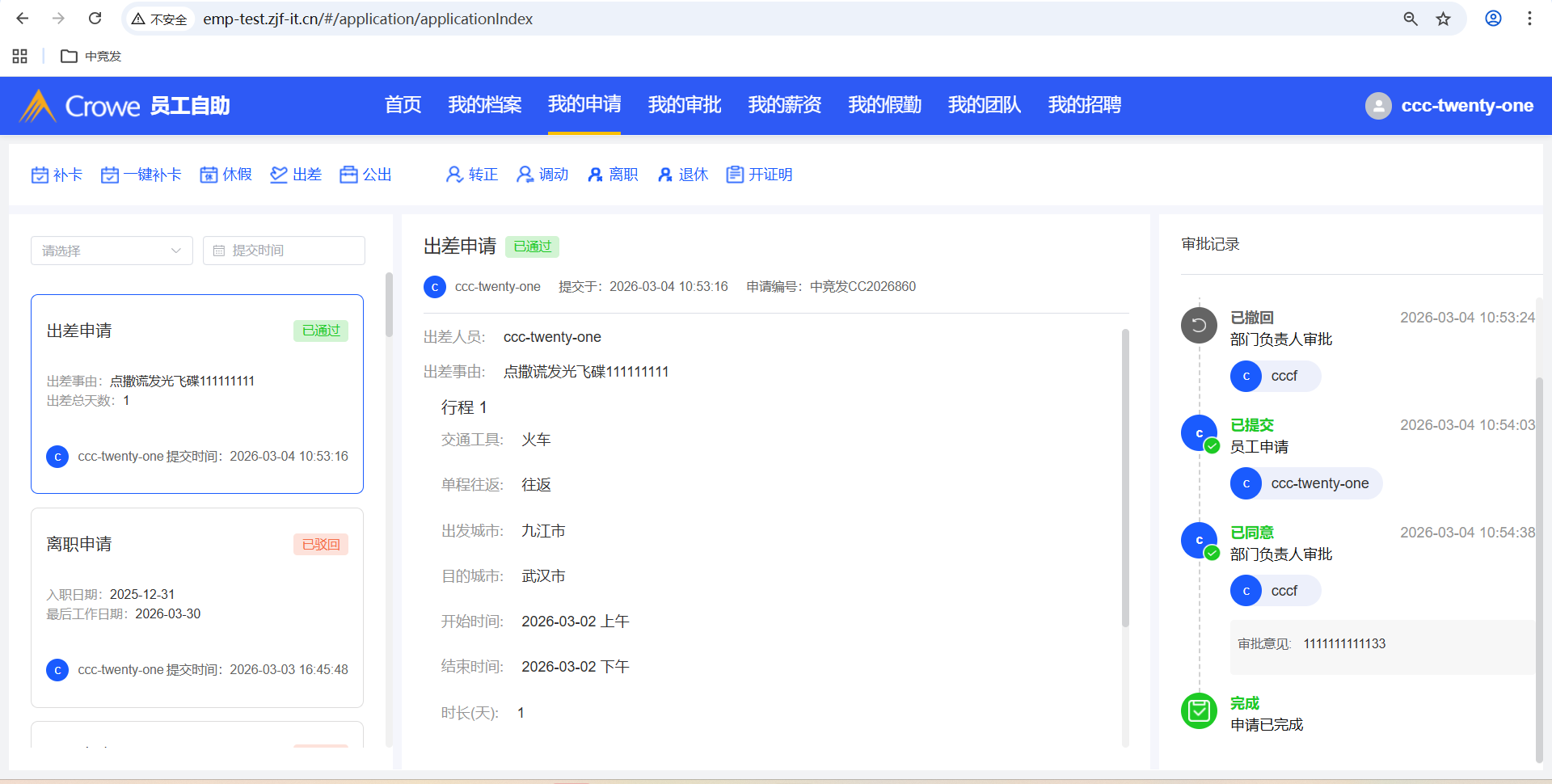Viewport: 1552px width, 784px height.
Task: Open the 退休 retirement application
Action: point(665,175)
